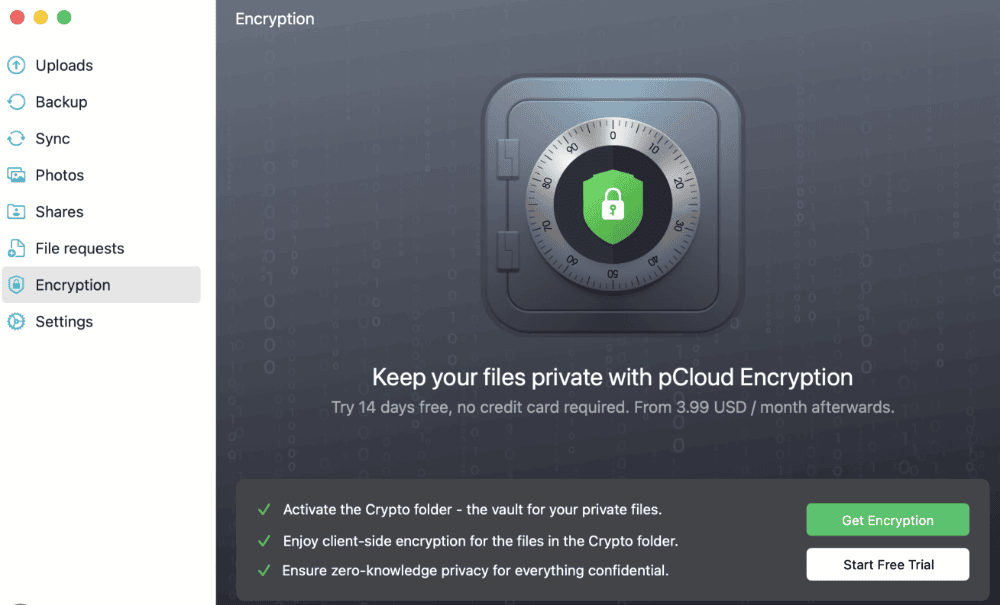Select the Backup text label in sidebar
Viewport: 1000px width, 605px height.
tap(61, 102)
